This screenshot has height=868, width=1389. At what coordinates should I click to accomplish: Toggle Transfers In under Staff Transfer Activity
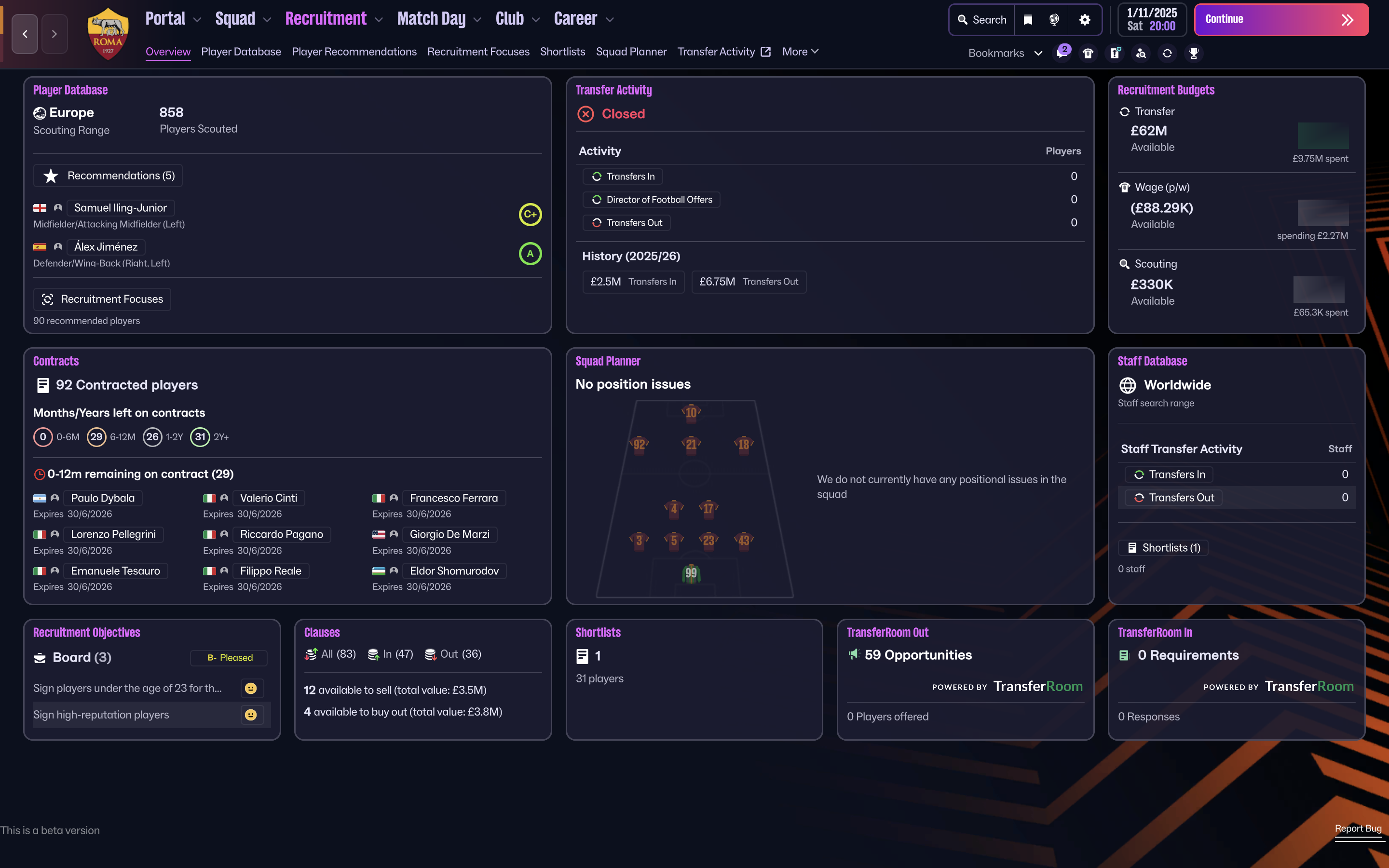(1169, 474)
